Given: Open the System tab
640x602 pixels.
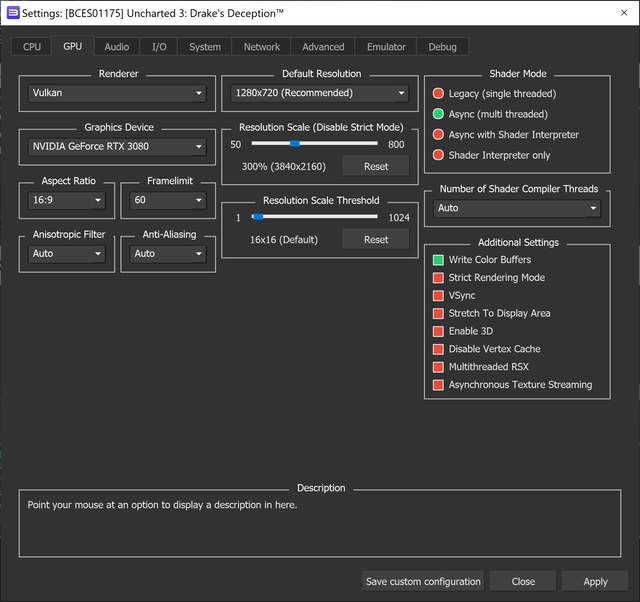Looking at the screenshot, I should click(205, 47).
